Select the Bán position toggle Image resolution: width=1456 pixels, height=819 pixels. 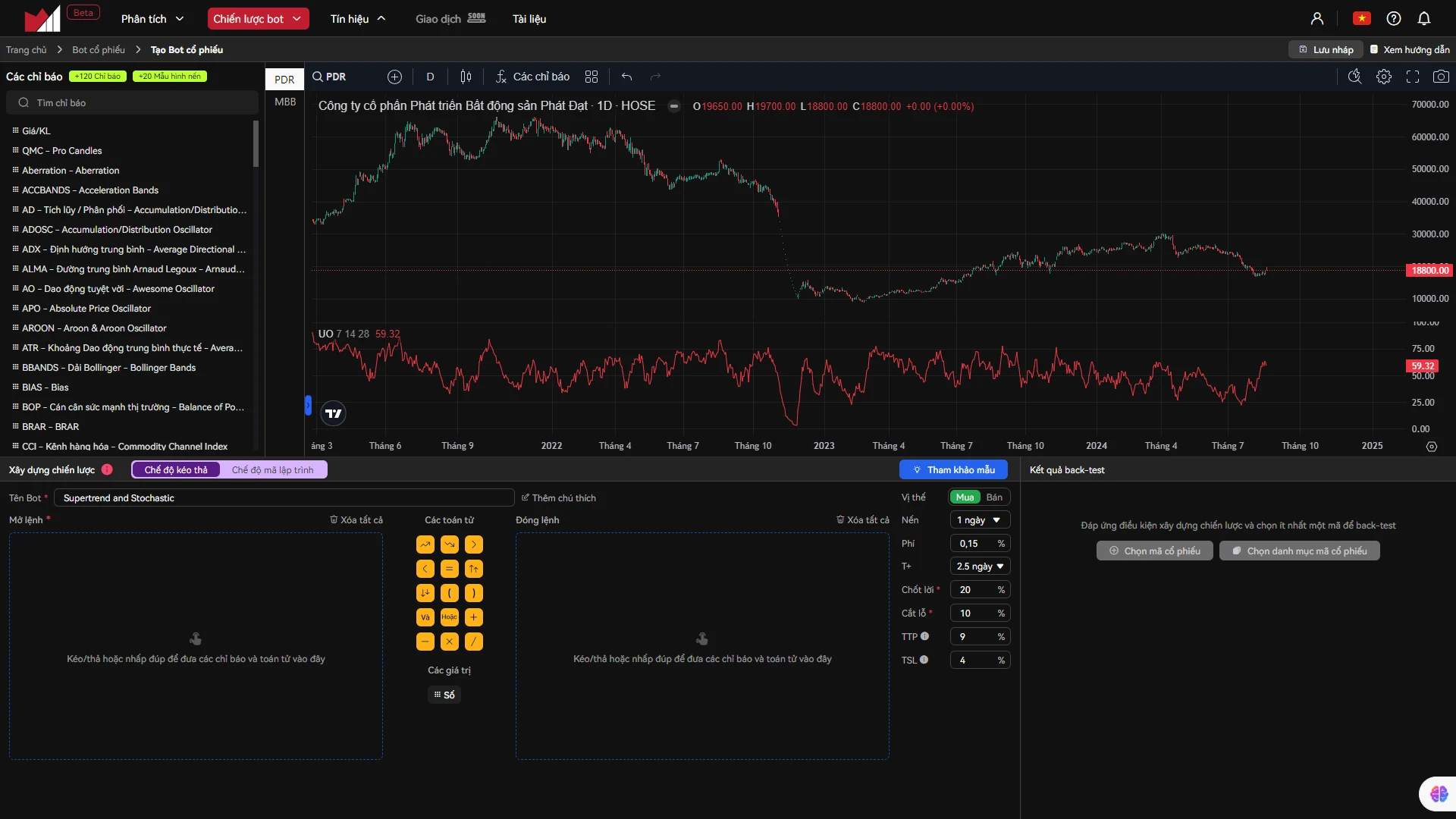click(994, 497)
